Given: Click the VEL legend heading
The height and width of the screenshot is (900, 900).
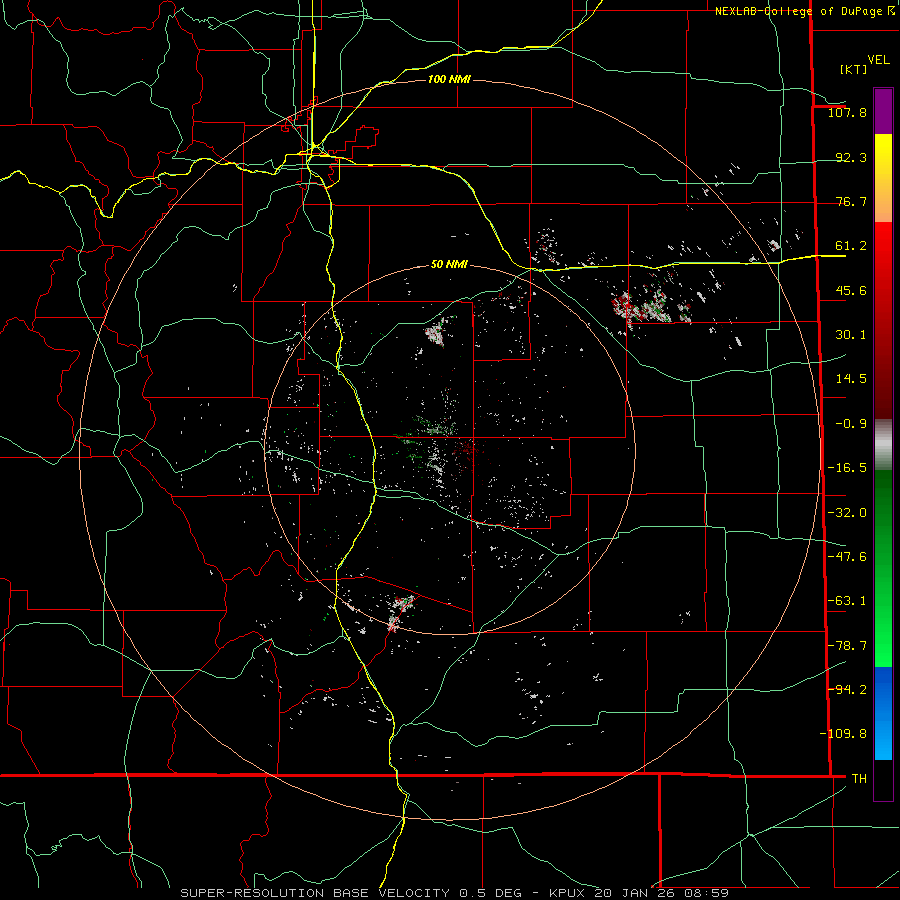Looking at the screenshot, I should click(x=878, y=60).
